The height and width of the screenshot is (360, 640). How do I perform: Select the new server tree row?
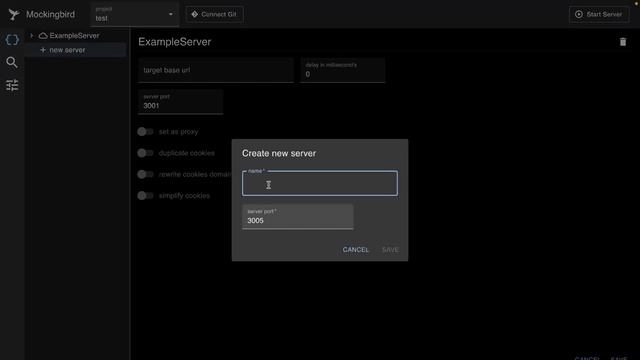76,50
